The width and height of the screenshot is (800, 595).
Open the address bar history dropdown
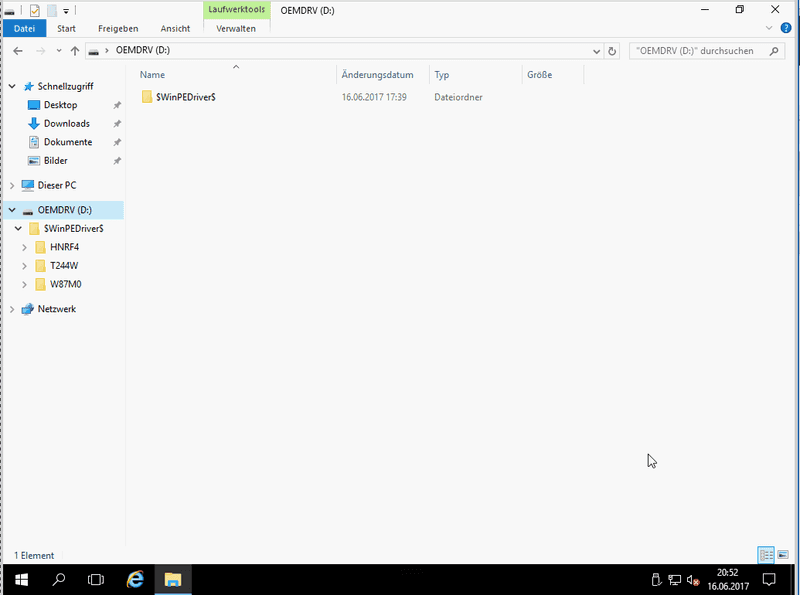596,51
